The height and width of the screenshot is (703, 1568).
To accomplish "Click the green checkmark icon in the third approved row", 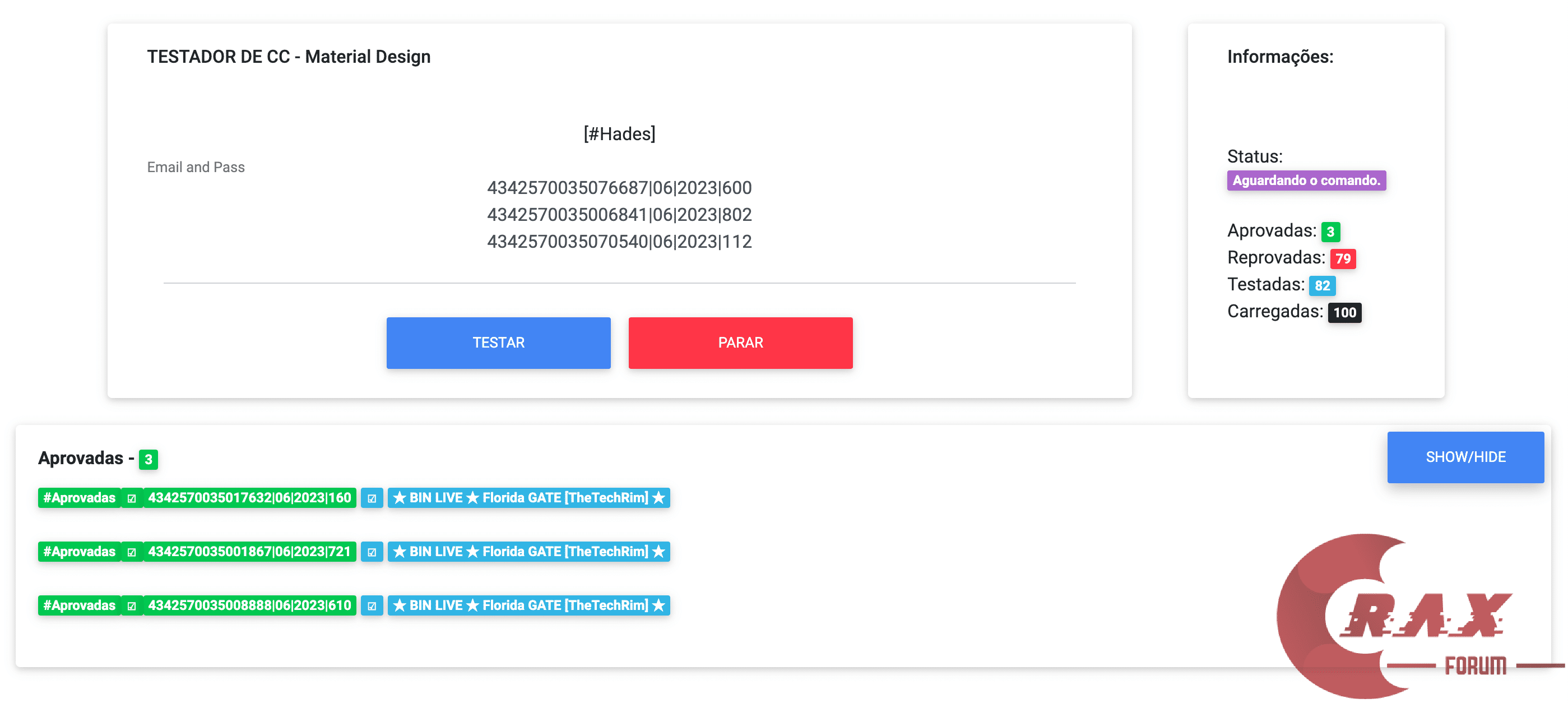I will 132,605.
